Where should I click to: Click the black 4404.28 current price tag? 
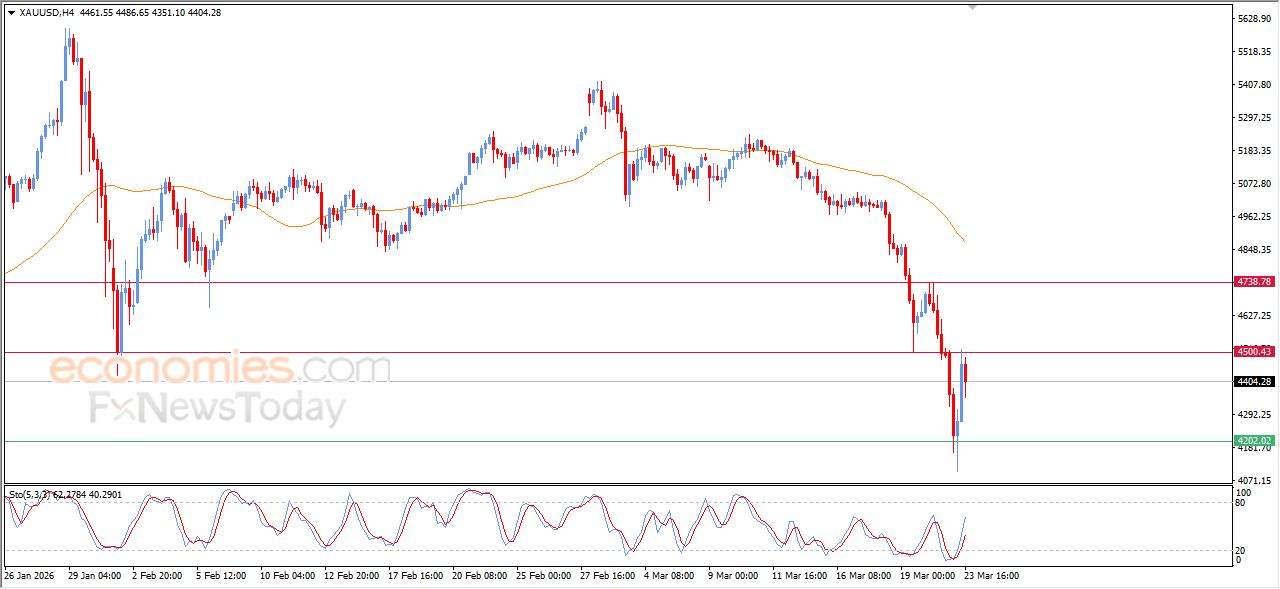coord(1254,382)
